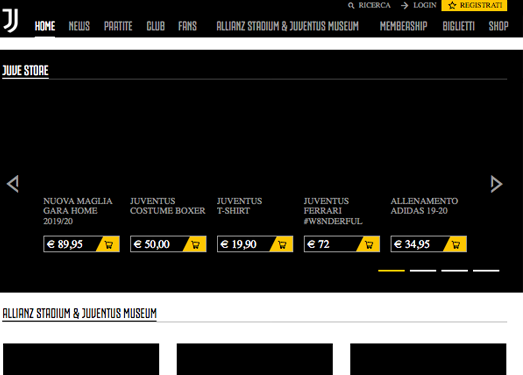Image resolution: width=523 pixels, height=375 pixels.
Task: Click the Juventus J logo
Action: pyautogui.click(x=10, y=20)
